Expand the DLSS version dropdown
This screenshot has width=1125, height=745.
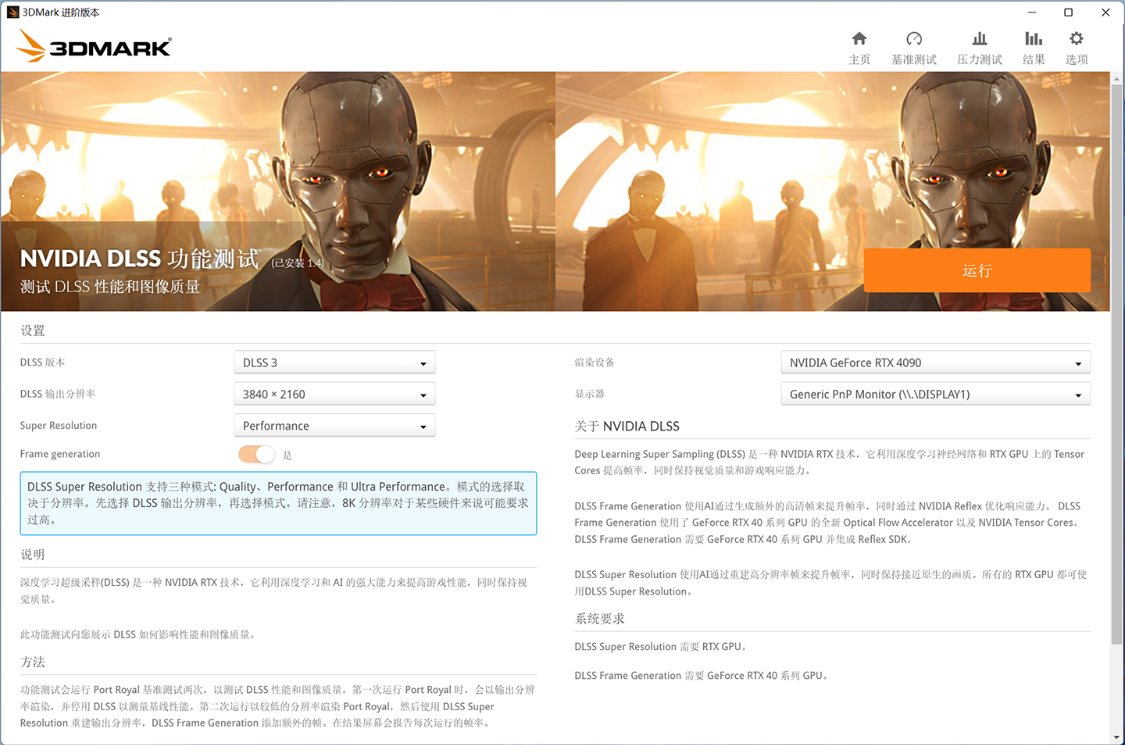pos(334,363)
